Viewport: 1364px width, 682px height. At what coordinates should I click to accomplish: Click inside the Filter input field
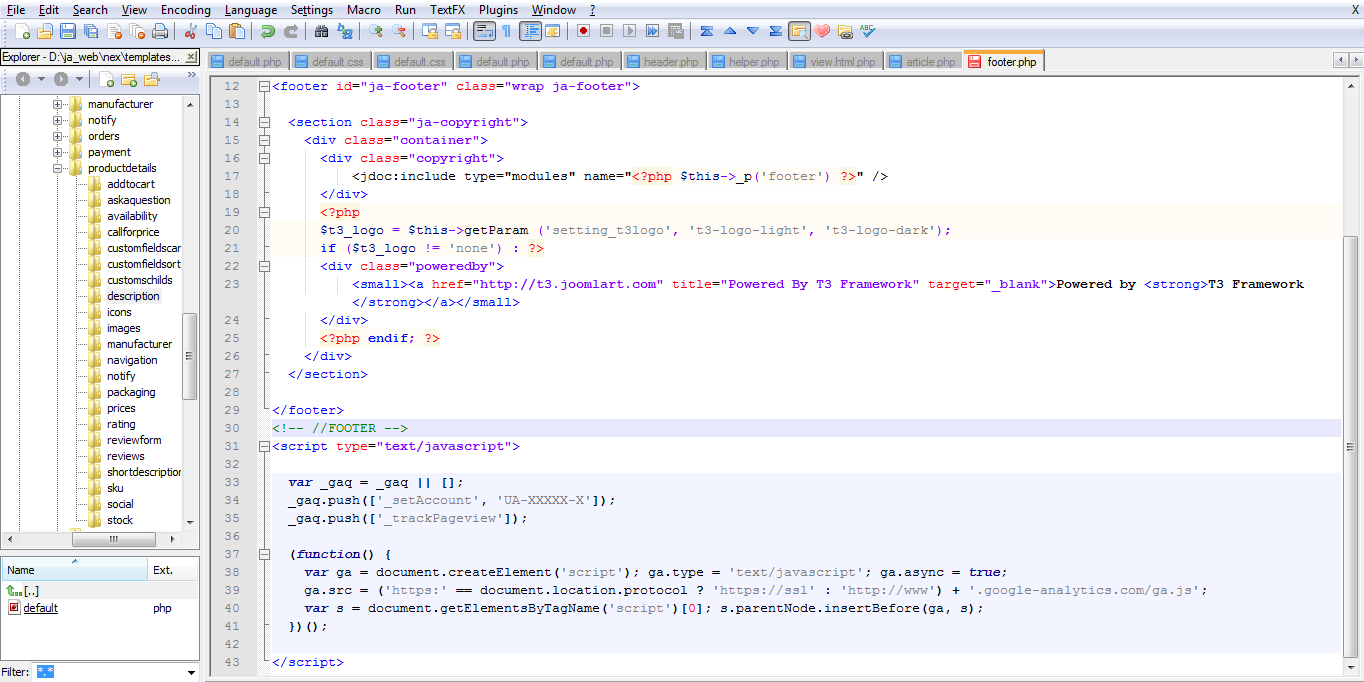[100, 672]
